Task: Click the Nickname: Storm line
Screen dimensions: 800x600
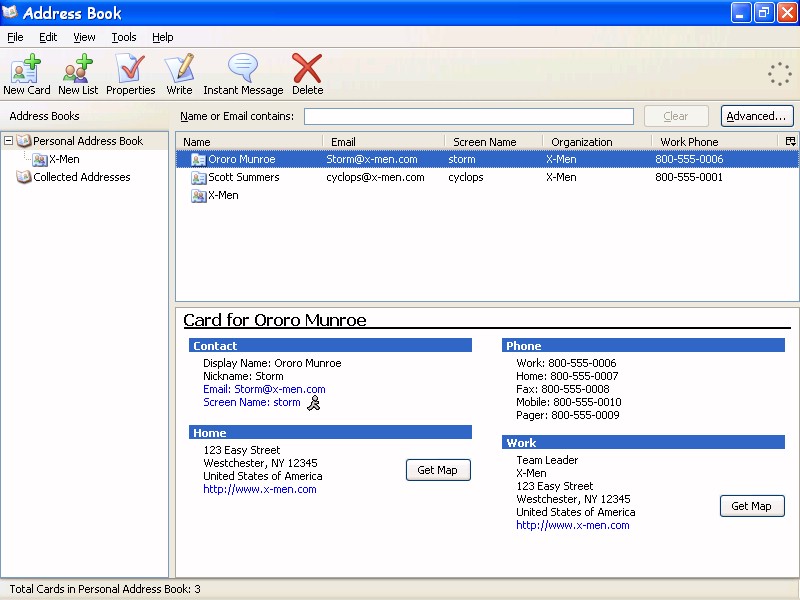Action: [x=243, y=376]
